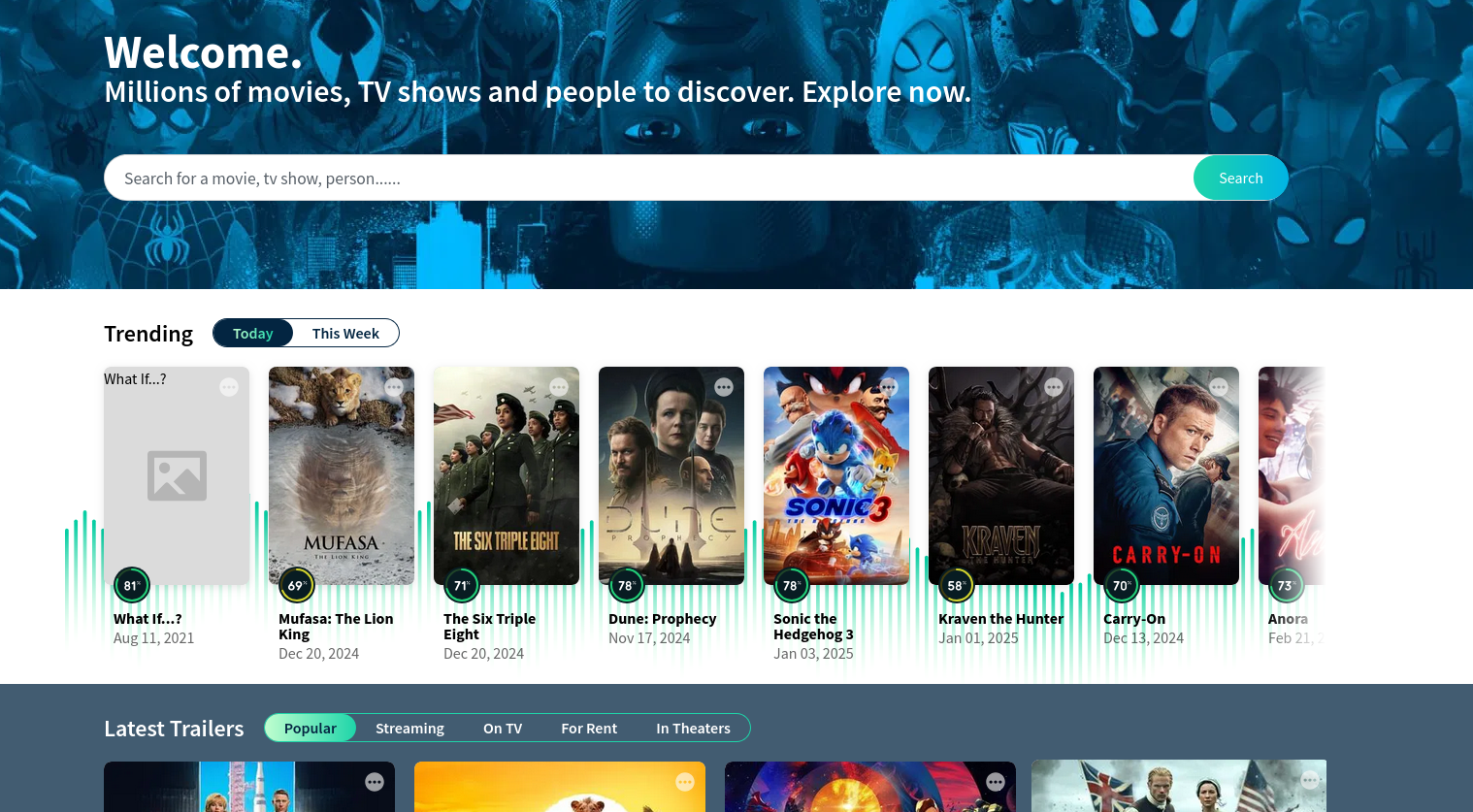1473x812 pixels.
Task: Click the Jan 03, 2025 release date
Action: [x=813, y=654]
